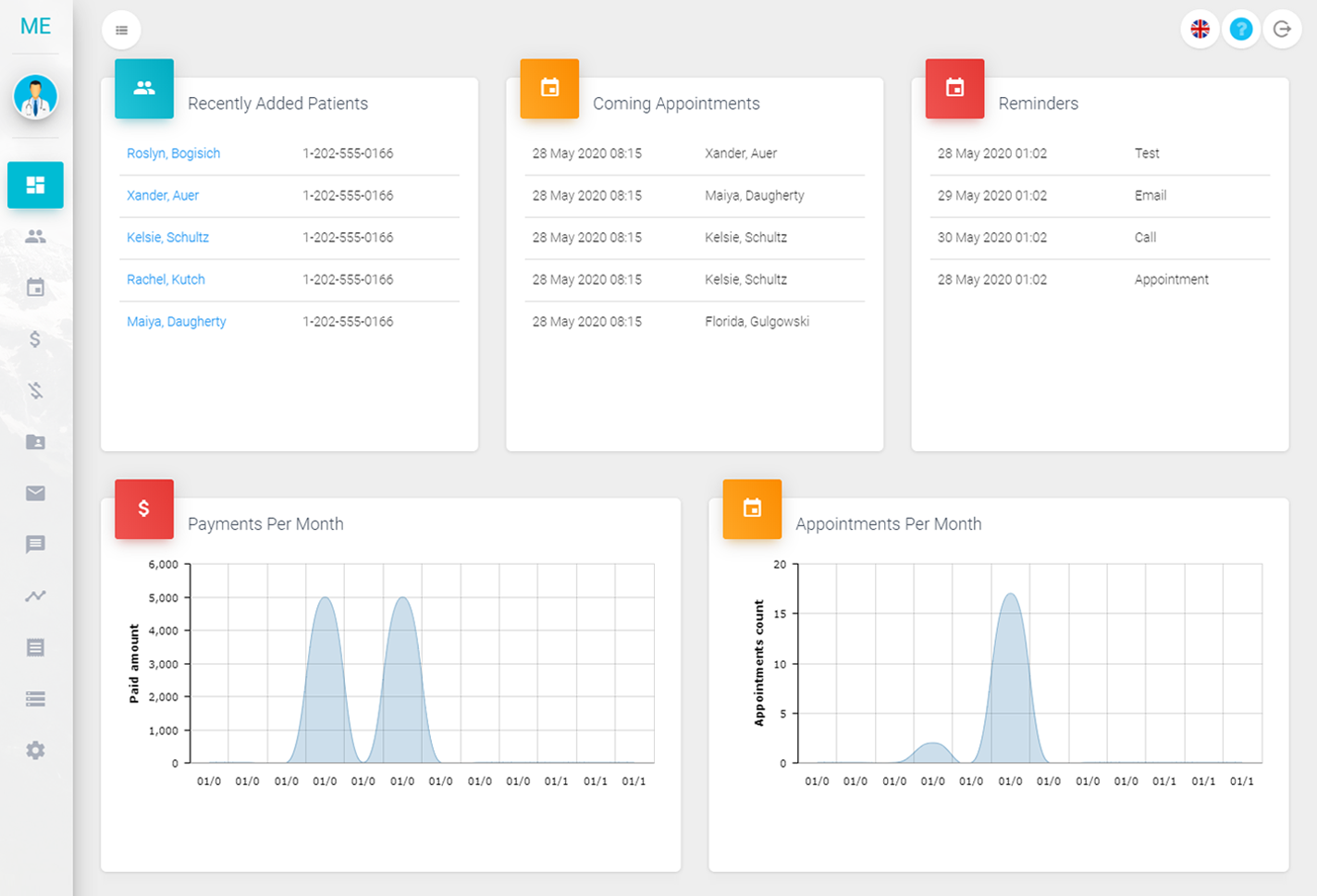Open the chat message sidebar icon
The width and height of the screenshot is (1317, 896).
pyautogui.click(x=35, y=545)
